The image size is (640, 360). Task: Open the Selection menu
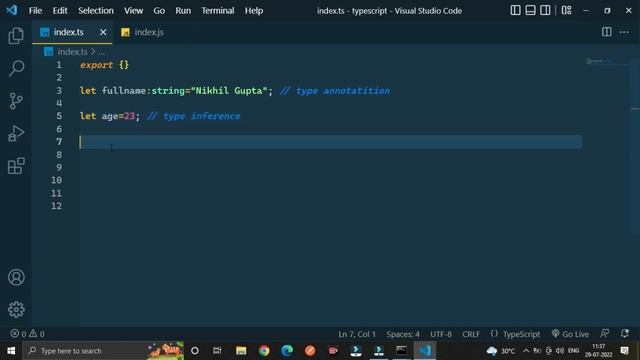click(96, 11)
